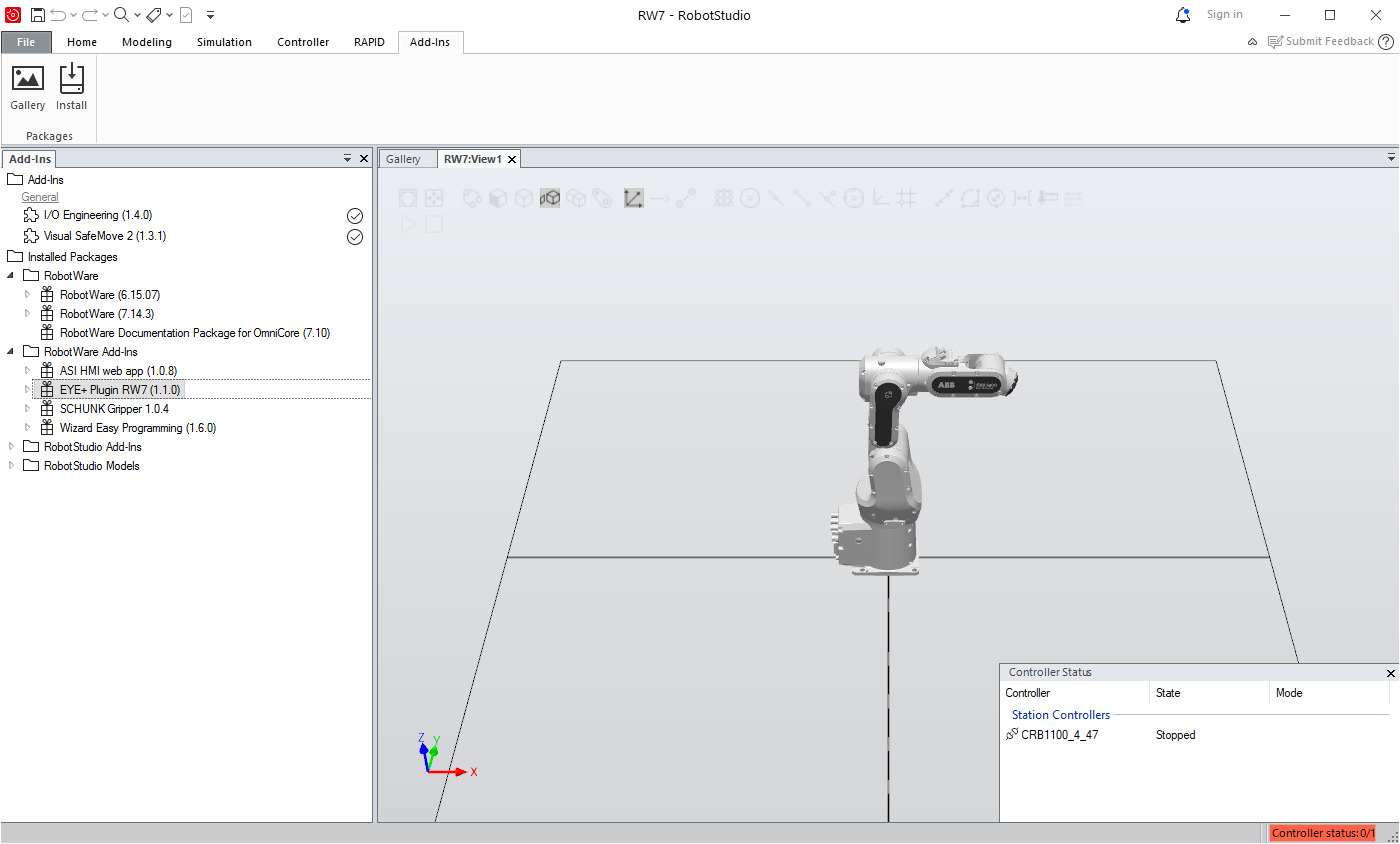Close the RW7:View1 tab
The height and width of the screenshot is (844, 1400).
pyautogui.click(x=512, y=159)
